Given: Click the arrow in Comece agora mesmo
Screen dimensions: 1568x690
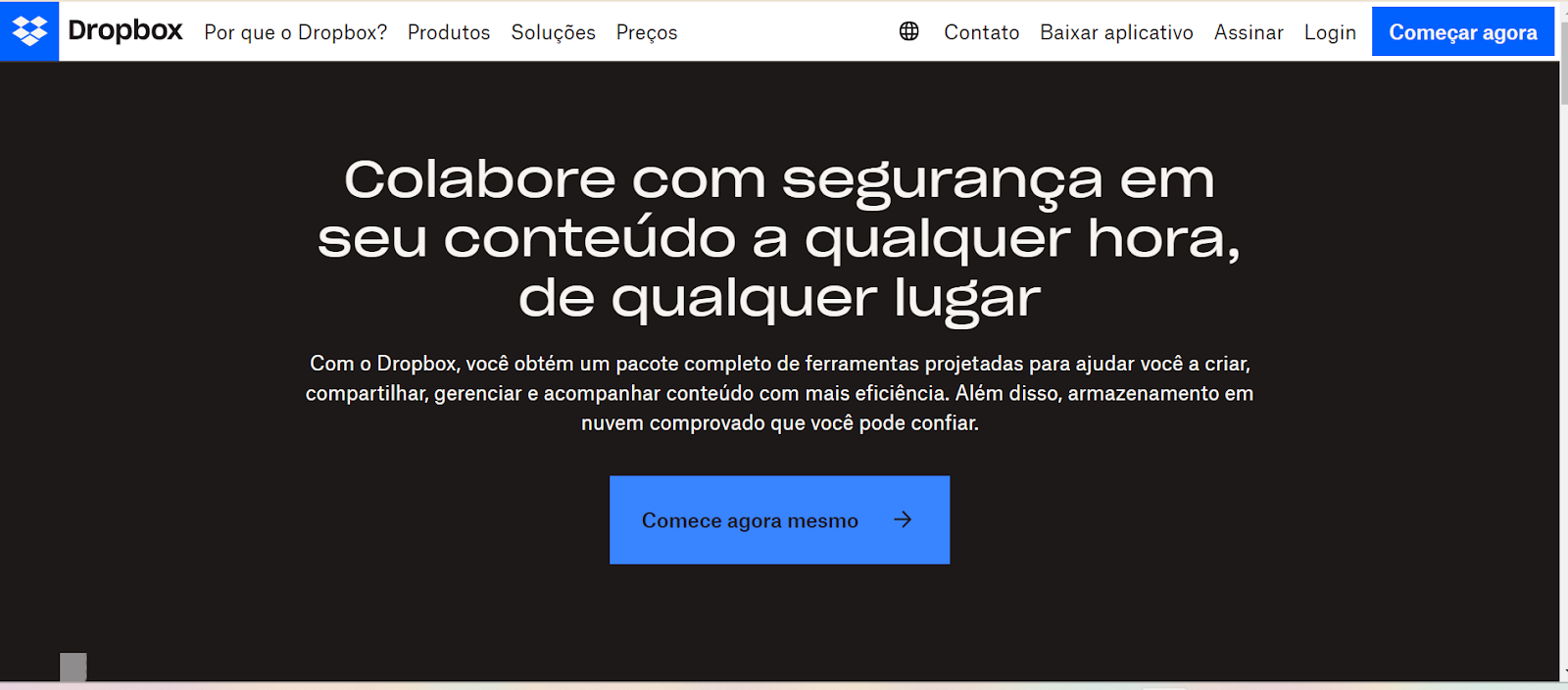Looking at the screenshot, I should click(903, 519).
